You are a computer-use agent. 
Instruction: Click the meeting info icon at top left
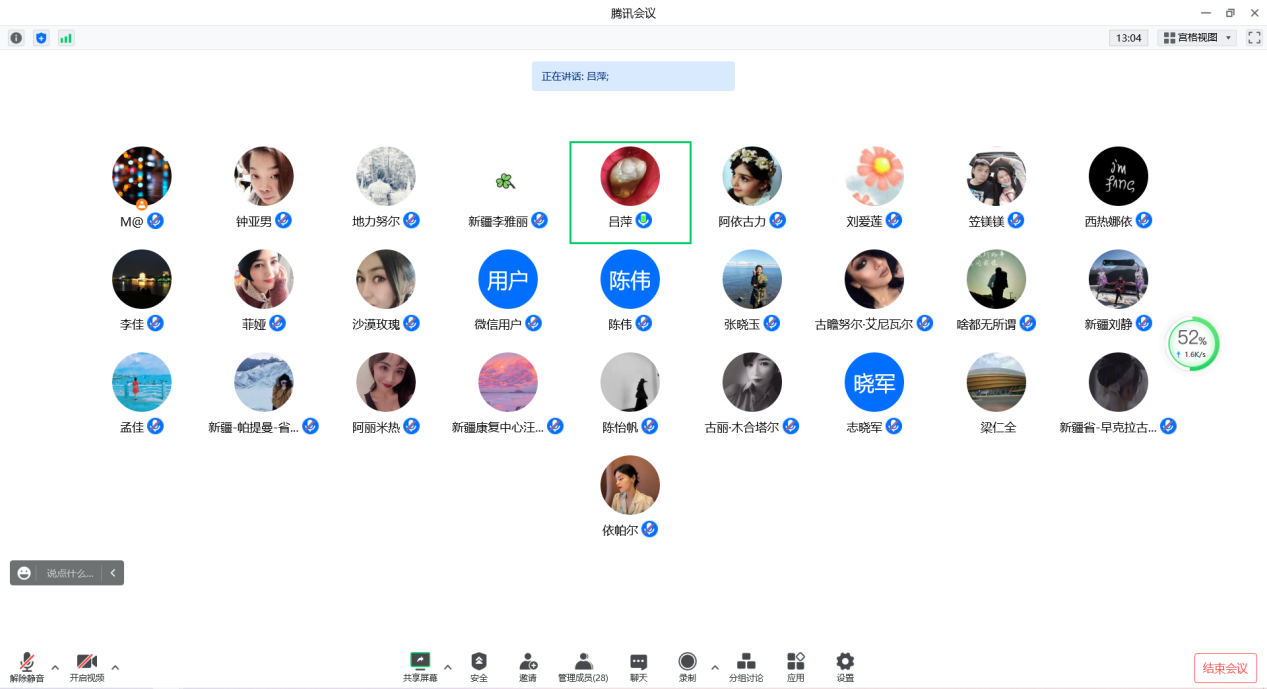click(x=16, y=38)
